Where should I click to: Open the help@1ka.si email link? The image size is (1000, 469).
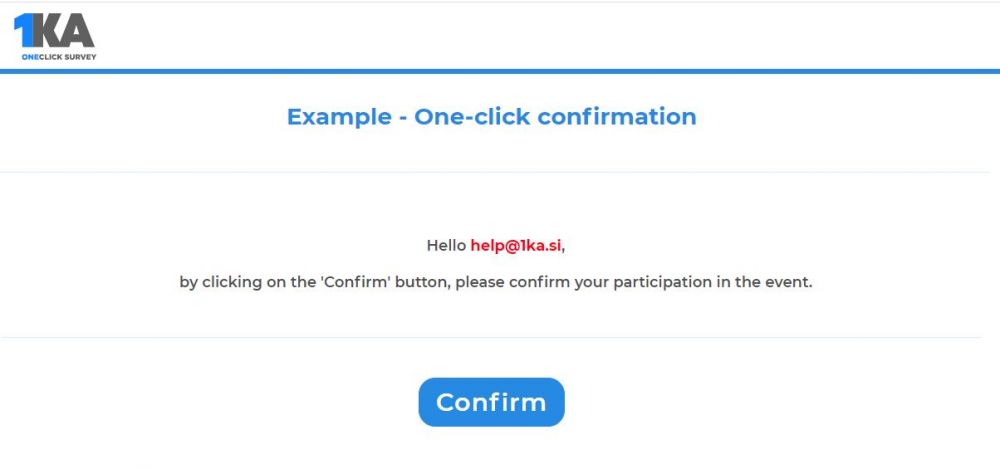point(517,246)
